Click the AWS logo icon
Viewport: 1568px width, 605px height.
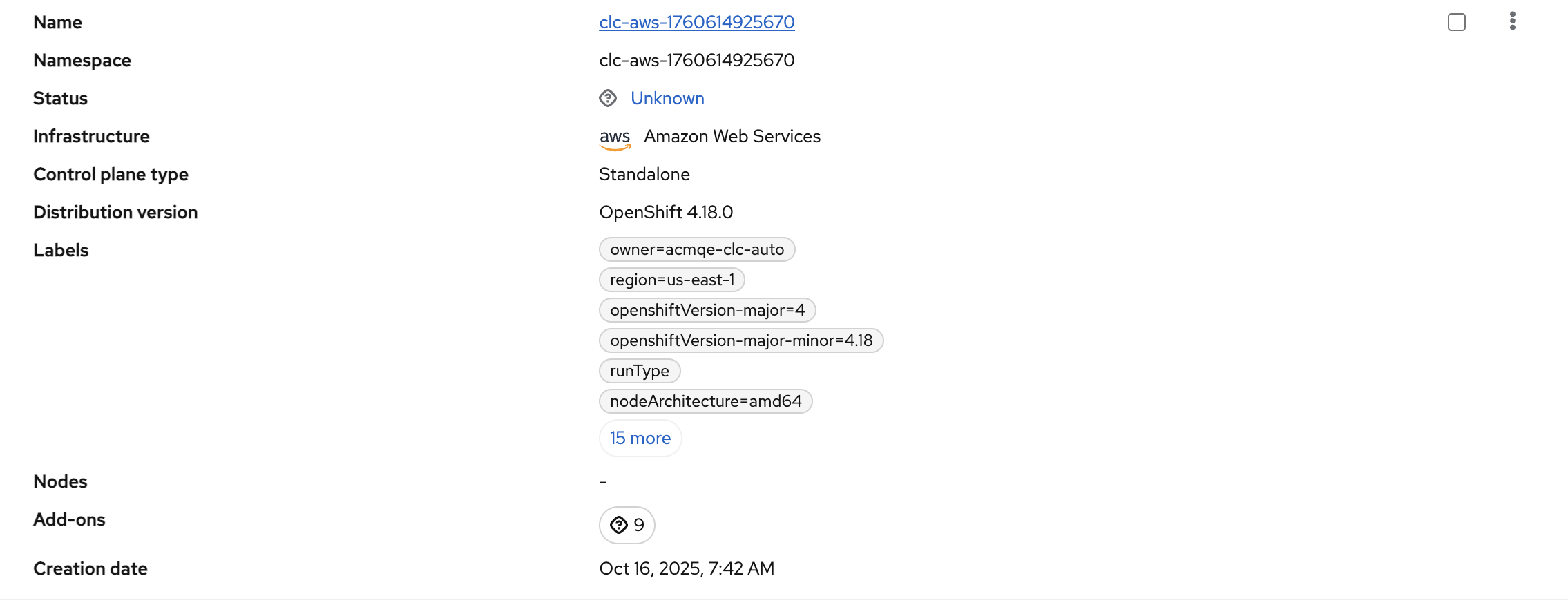(615, 137)
